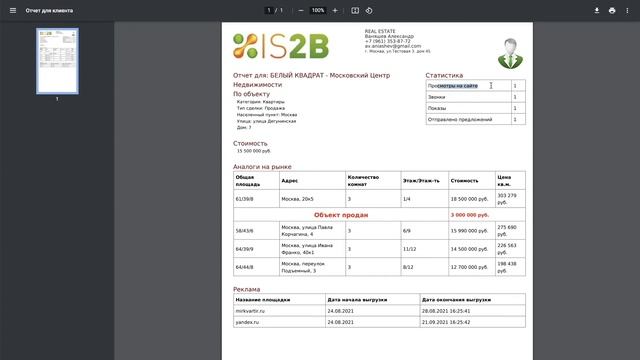Click the IS2B logo

281,46
